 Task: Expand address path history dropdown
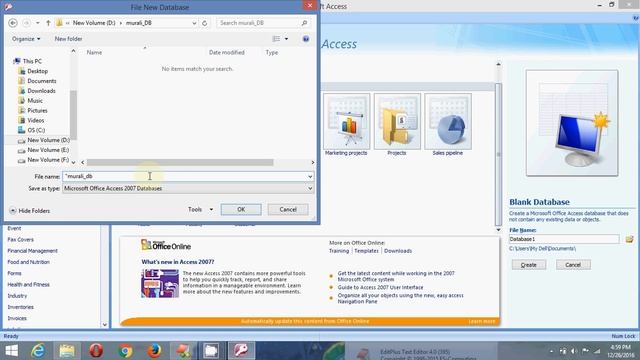point(194,23)
